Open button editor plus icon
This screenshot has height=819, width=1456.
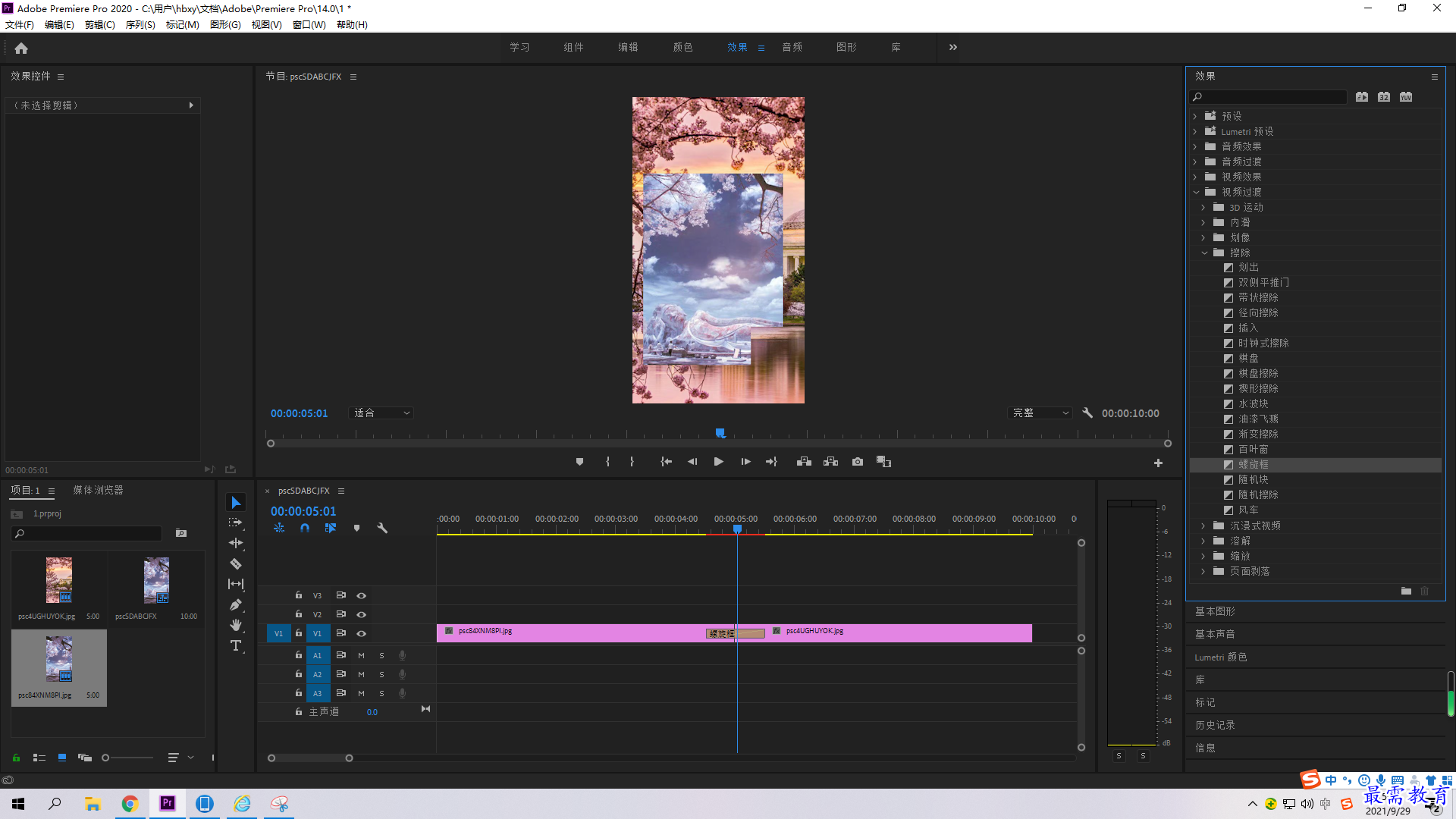(1158, 463)
